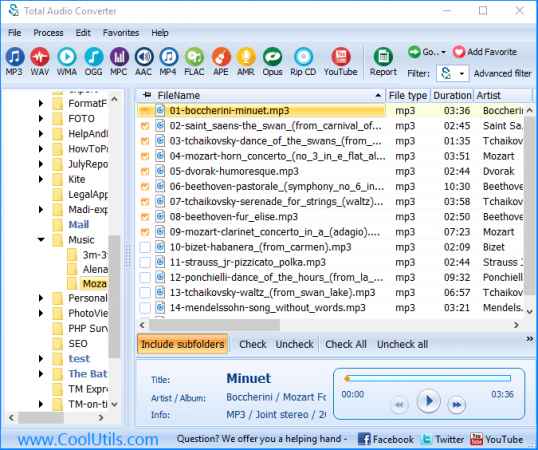Collapse the Music folder in tree

click(x=41, y=239)
